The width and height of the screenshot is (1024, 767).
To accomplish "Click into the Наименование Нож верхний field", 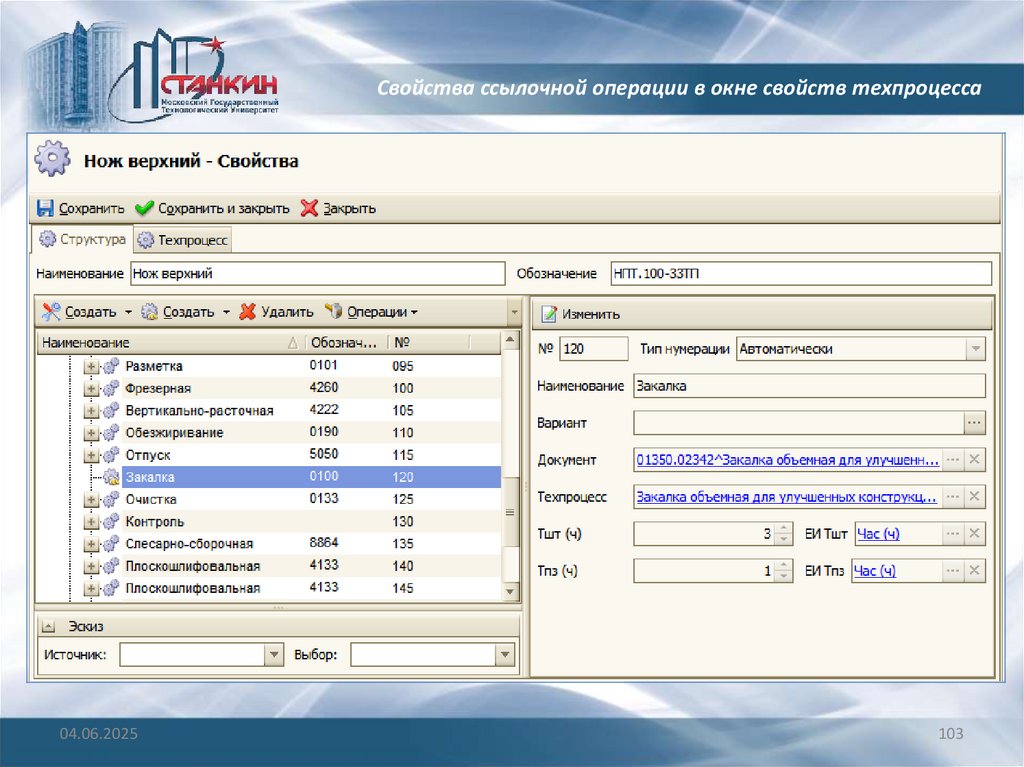I will coord(317,273).
